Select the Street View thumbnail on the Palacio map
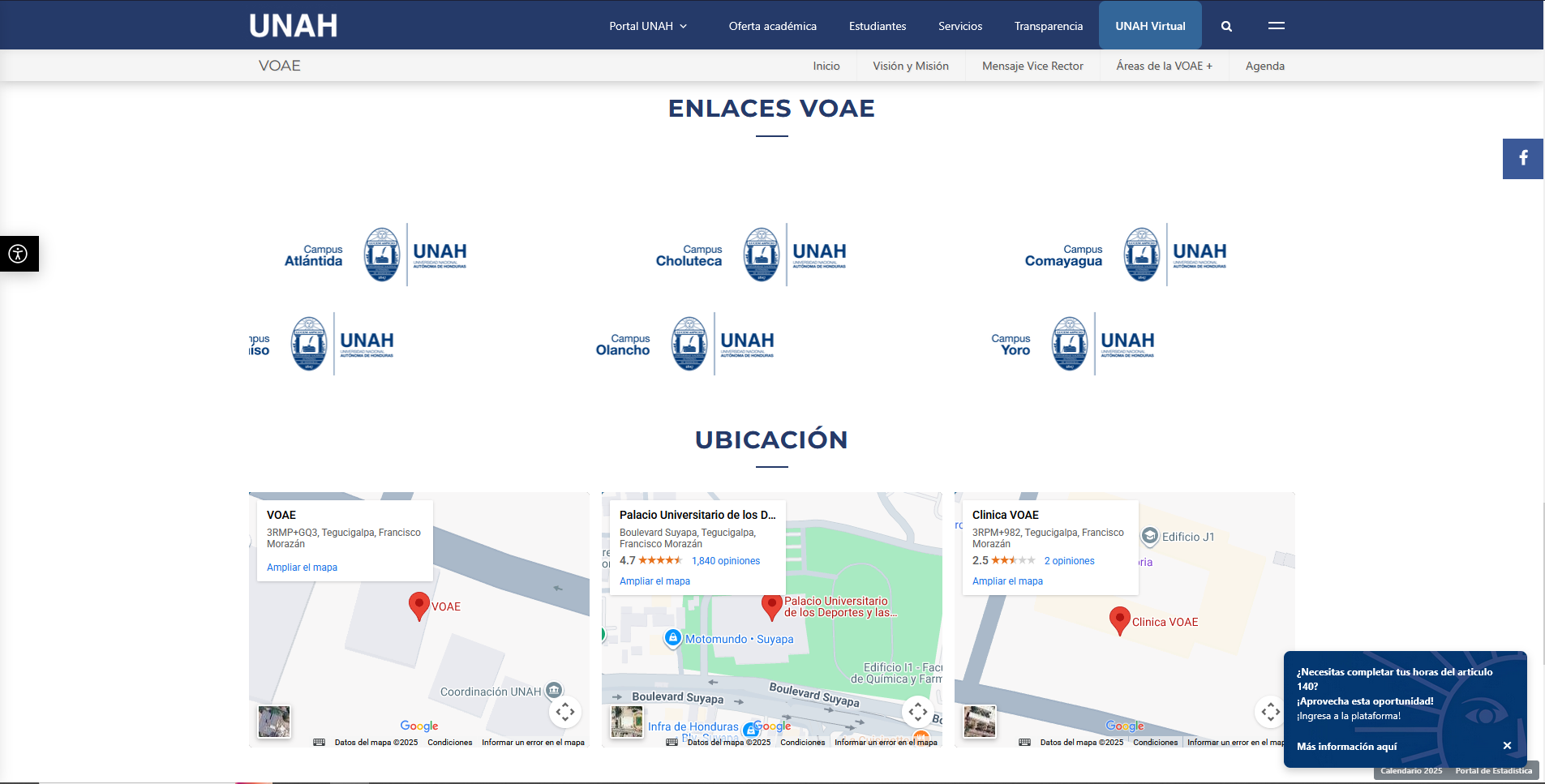 626,721
